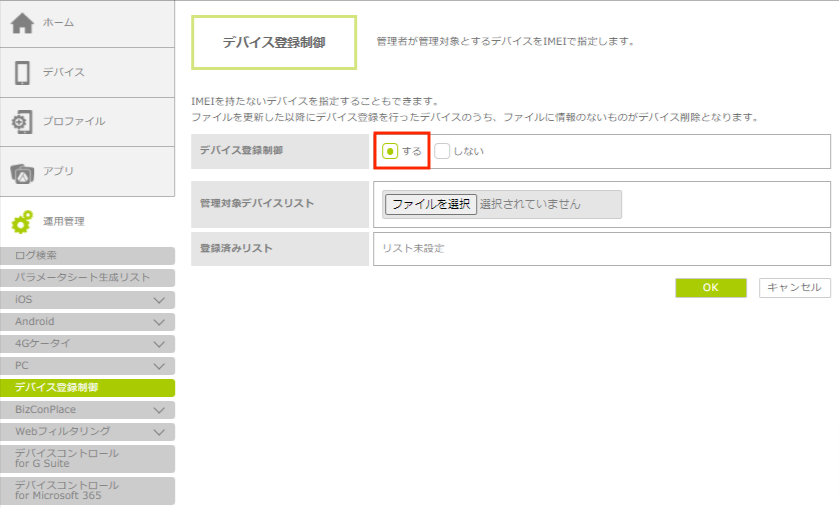Expand the BizConPlace submenu chevron

(x=159, y=410)
